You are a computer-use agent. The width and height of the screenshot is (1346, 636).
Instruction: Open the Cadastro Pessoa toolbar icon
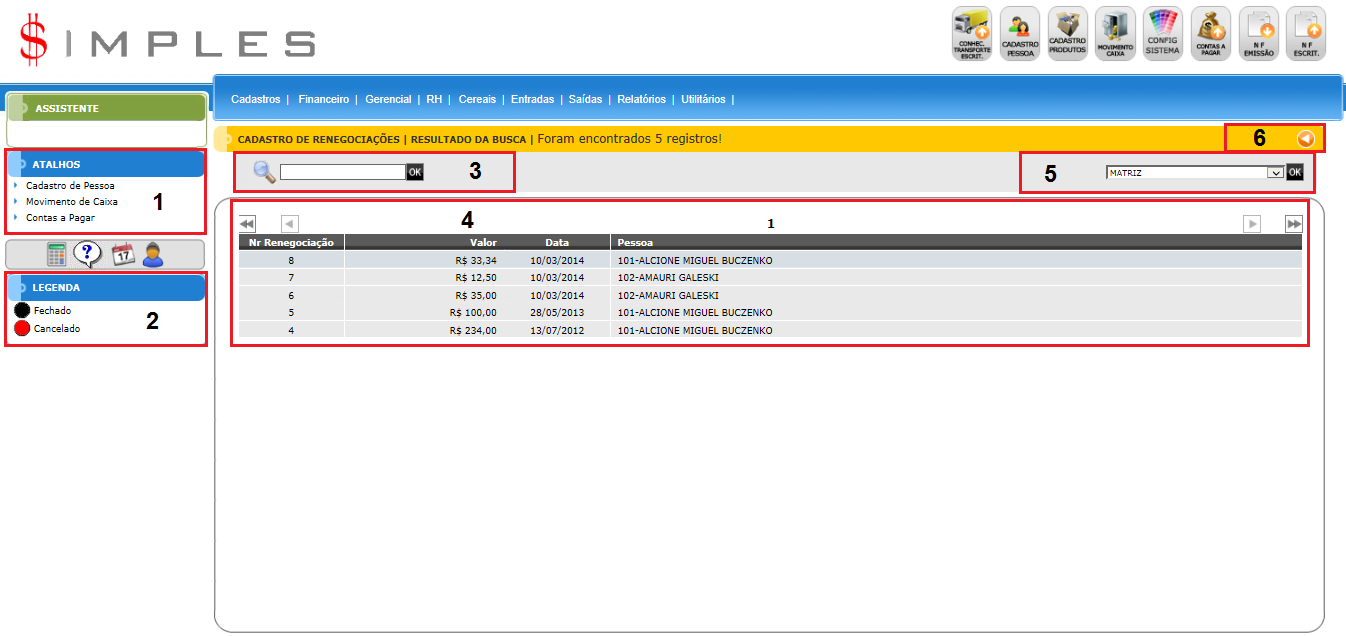tap(1020, 33)
